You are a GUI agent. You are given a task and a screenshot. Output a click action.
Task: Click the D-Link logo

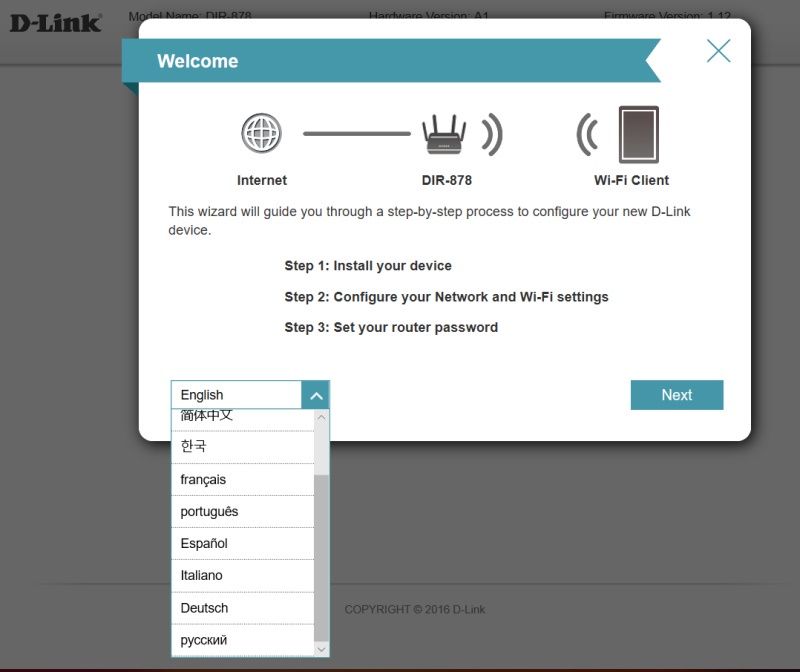point(56,23)
